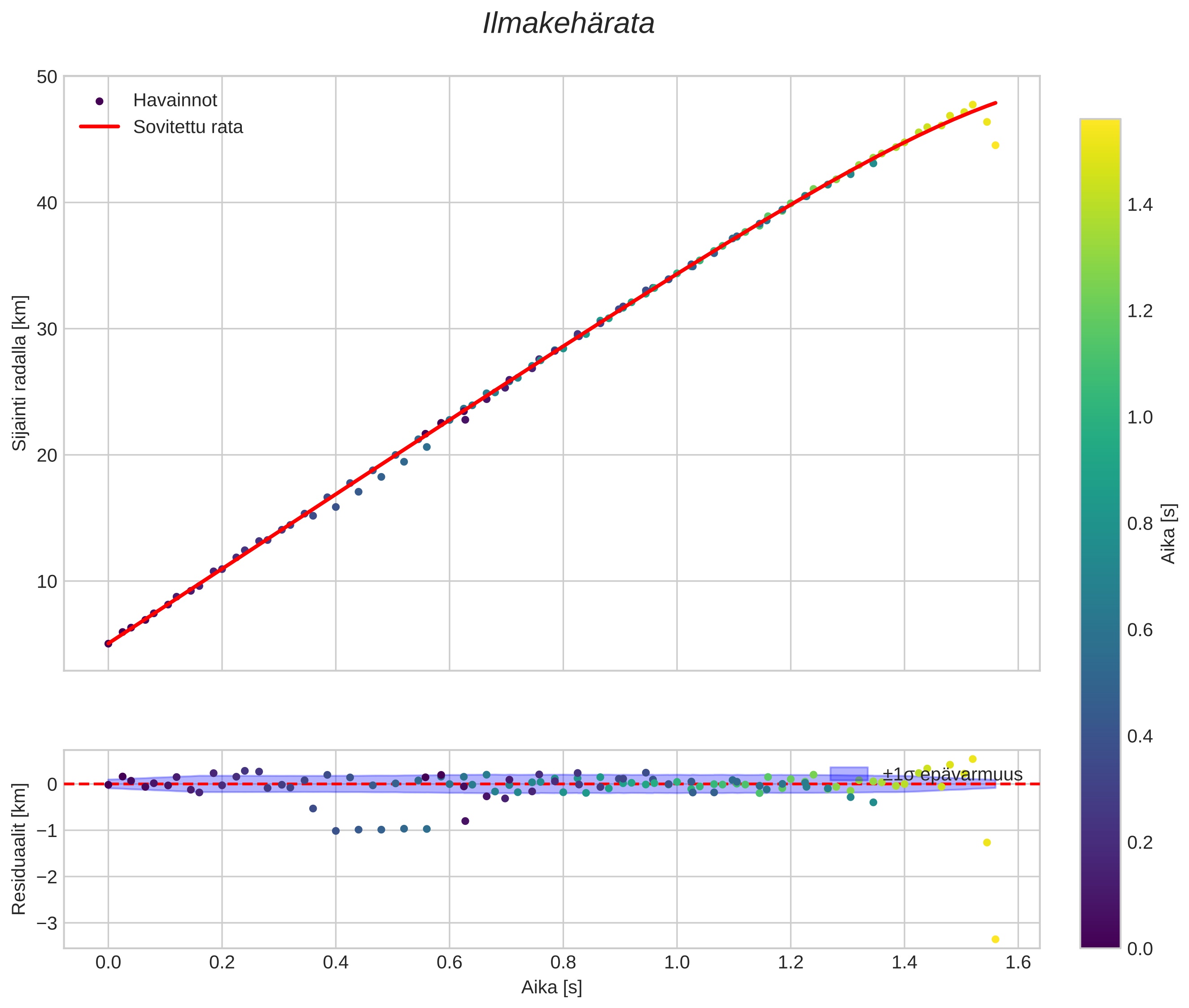Click the Sovitettu rata legend text

188,127
